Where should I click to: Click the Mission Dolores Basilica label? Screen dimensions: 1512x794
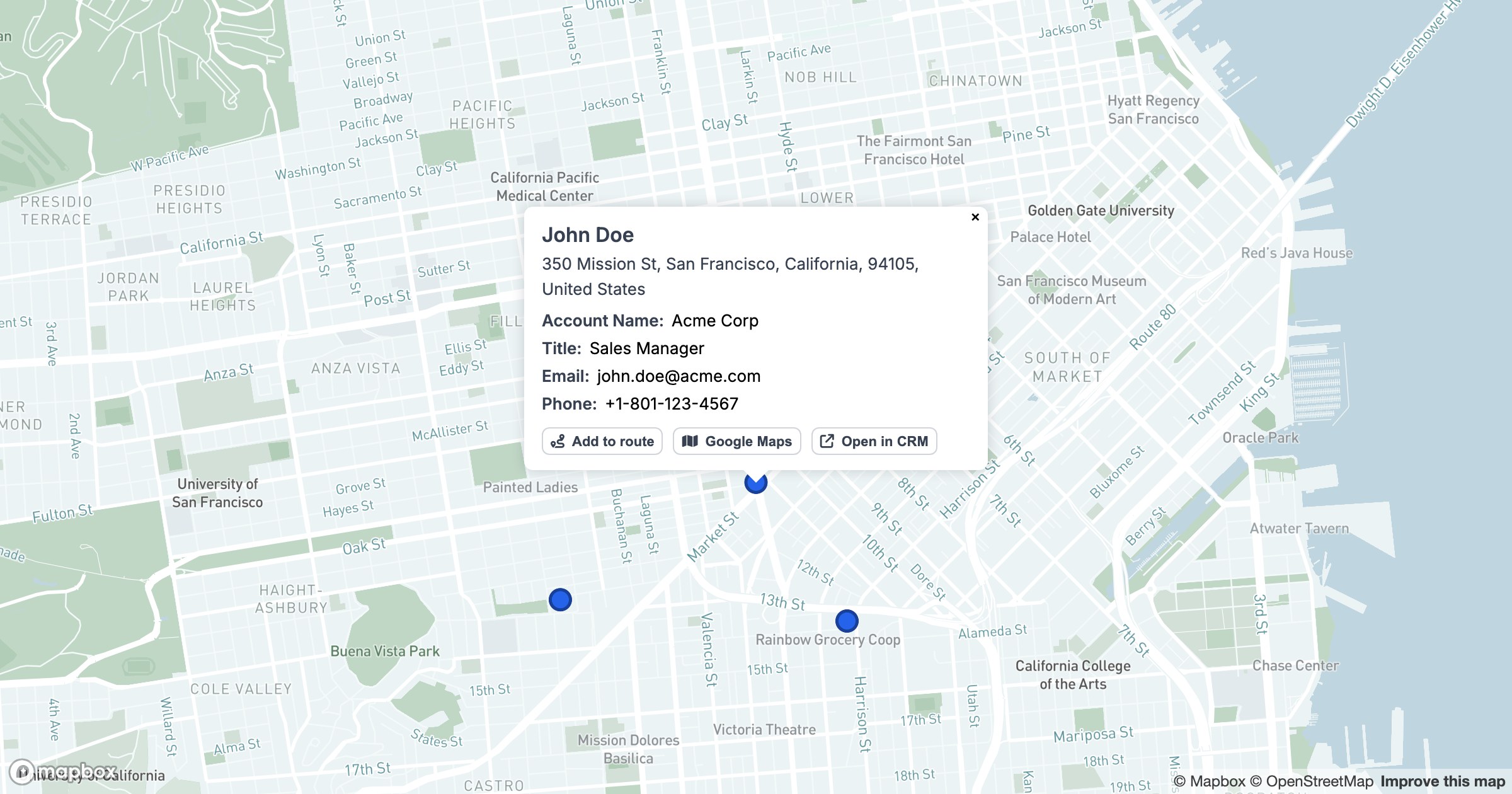click(x=628, y=749)
